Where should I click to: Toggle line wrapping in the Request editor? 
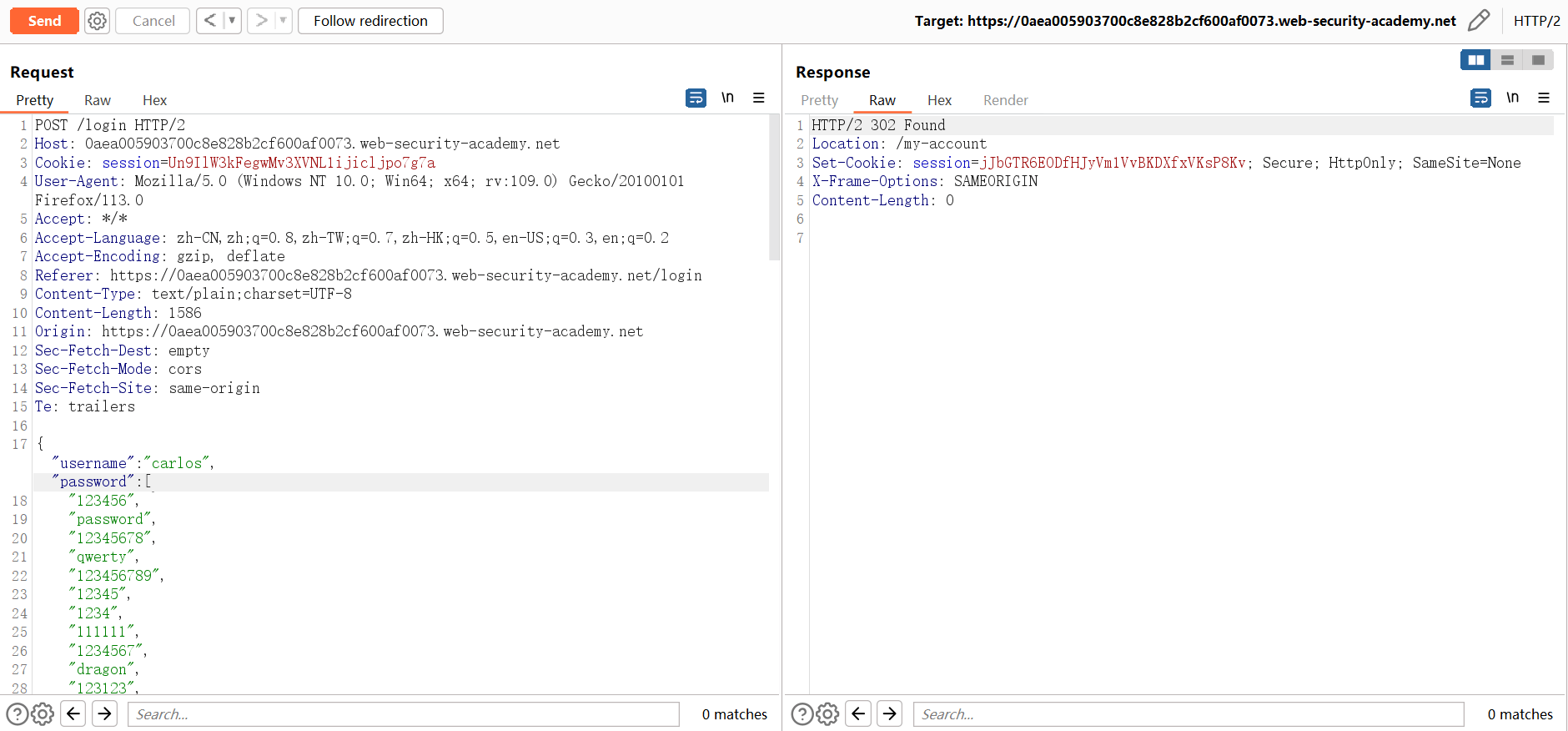click(696, 98)
